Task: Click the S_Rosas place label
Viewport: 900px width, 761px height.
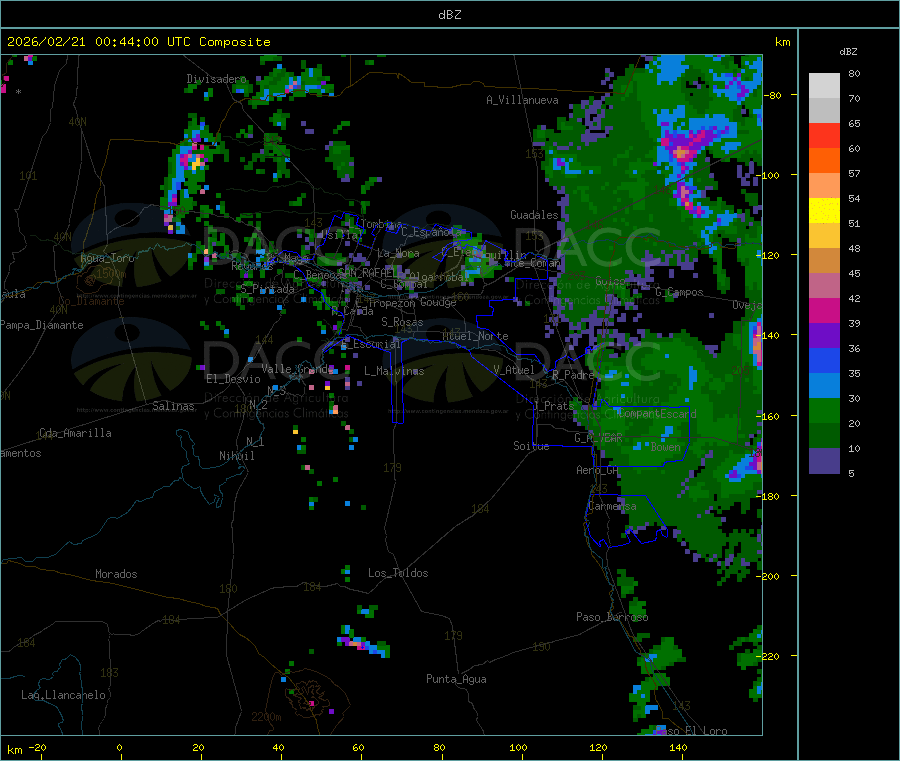Action: pos(402,323)
